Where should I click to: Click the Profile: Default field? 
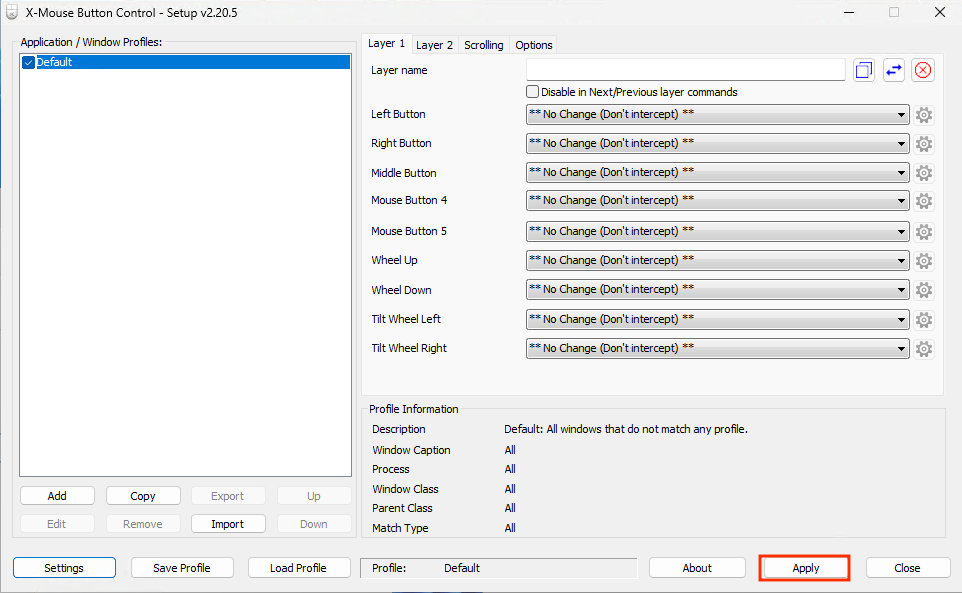499,568
